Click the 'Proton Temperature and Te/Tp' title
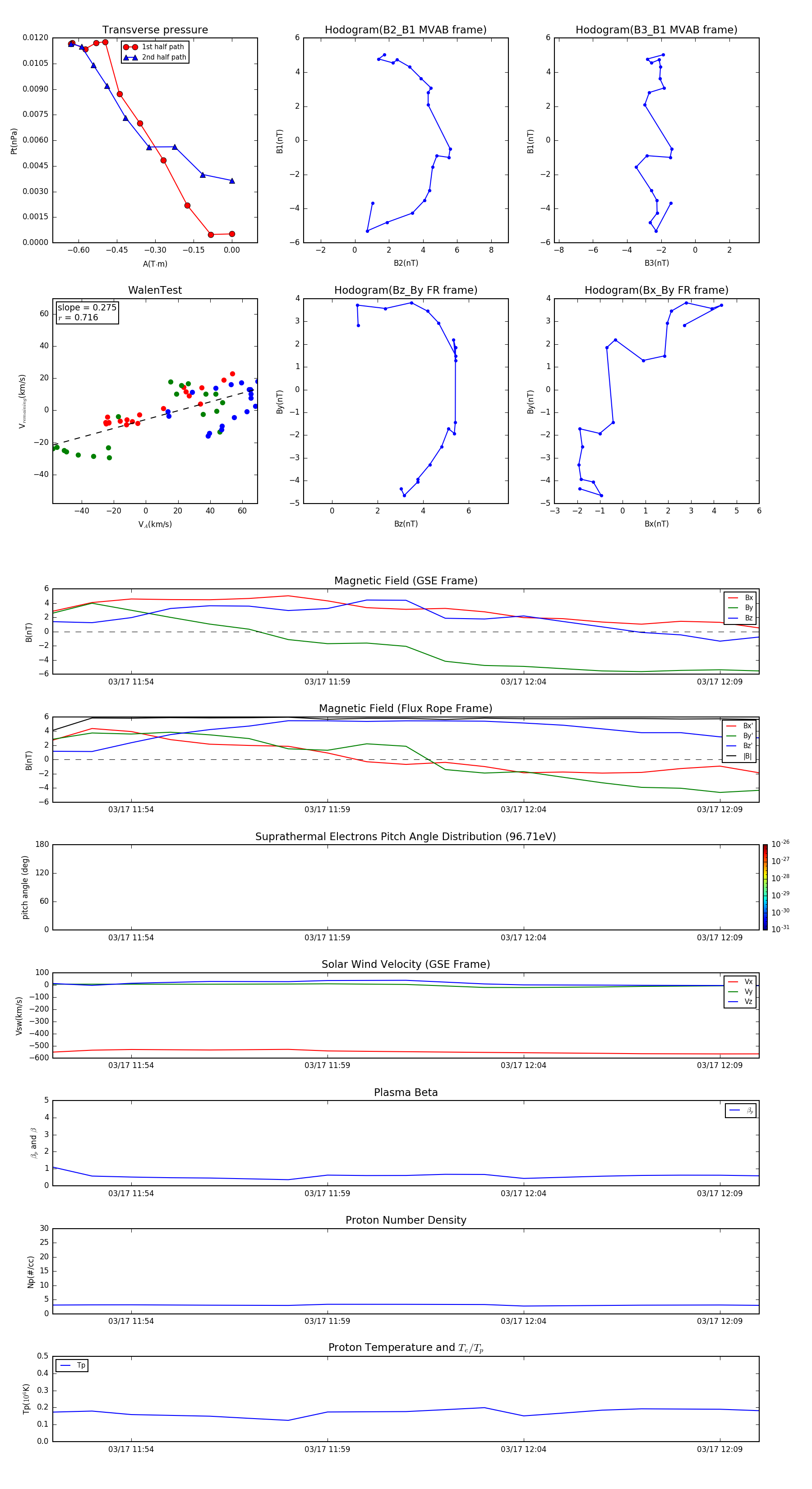The image size is (812, 1489). (x=406, y=1348)
